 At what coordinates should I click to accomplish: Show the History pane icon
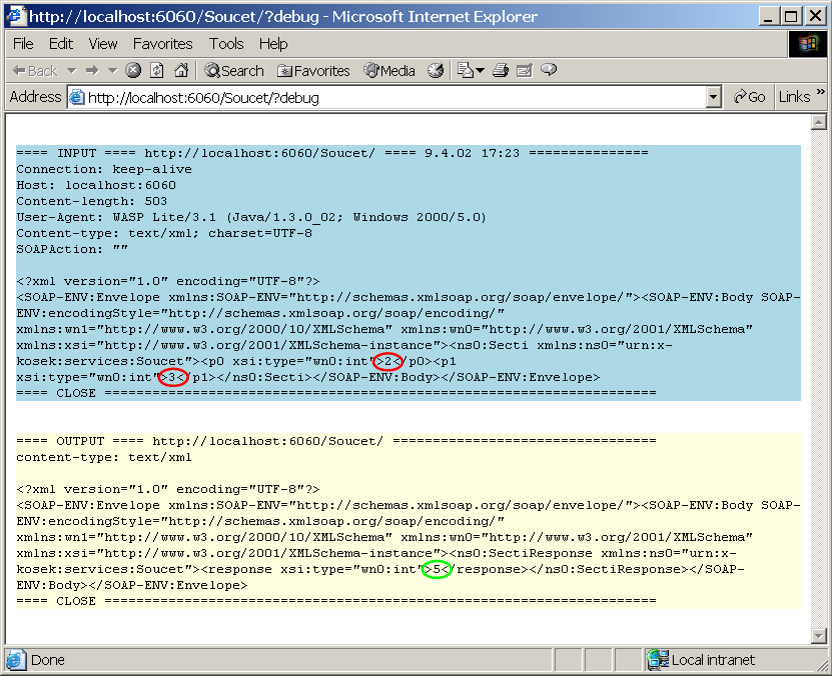point(436,71)
